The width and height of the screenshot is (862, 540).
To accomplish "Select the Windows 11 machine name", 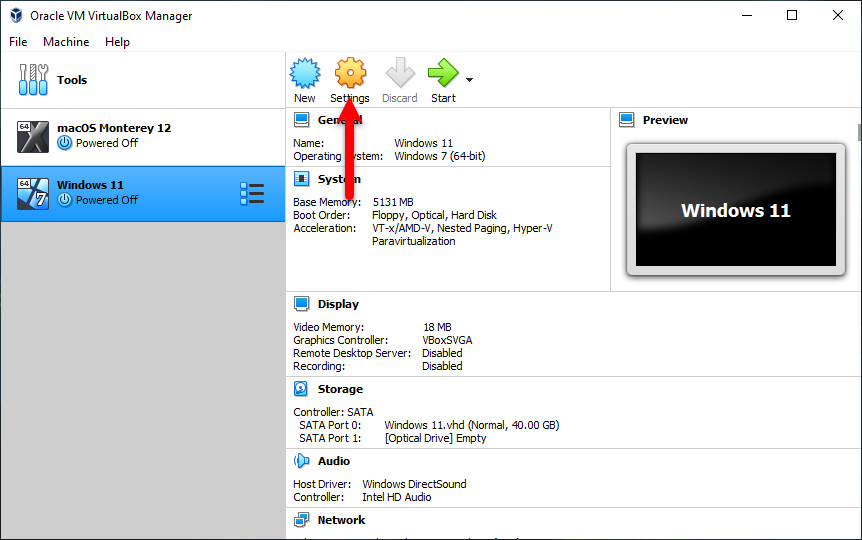I will pyautogui.click(x=90, y=185).
